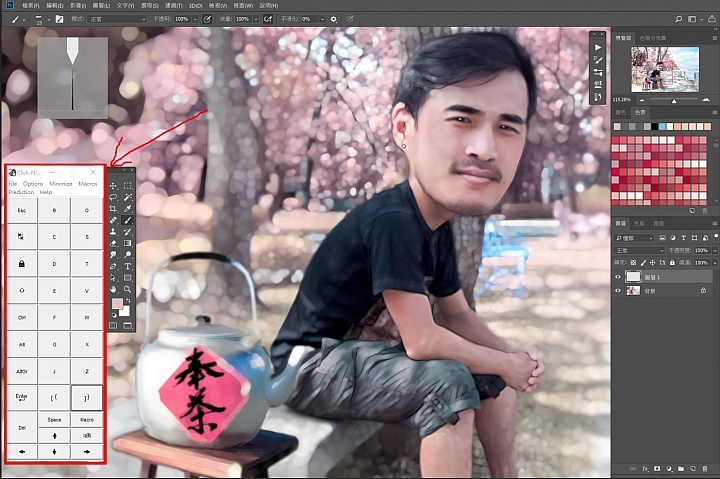The image size is (720, 479).
Task: Click the black swatch in recent colors
Action: coord(655,126)
